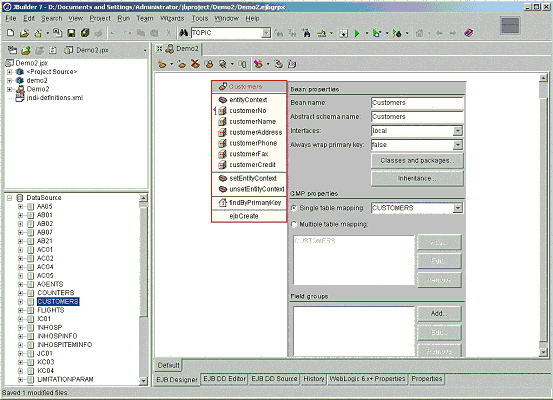553x400 pixels.
Task: Select the customerNo field in bean
Action: coord(248,111)
